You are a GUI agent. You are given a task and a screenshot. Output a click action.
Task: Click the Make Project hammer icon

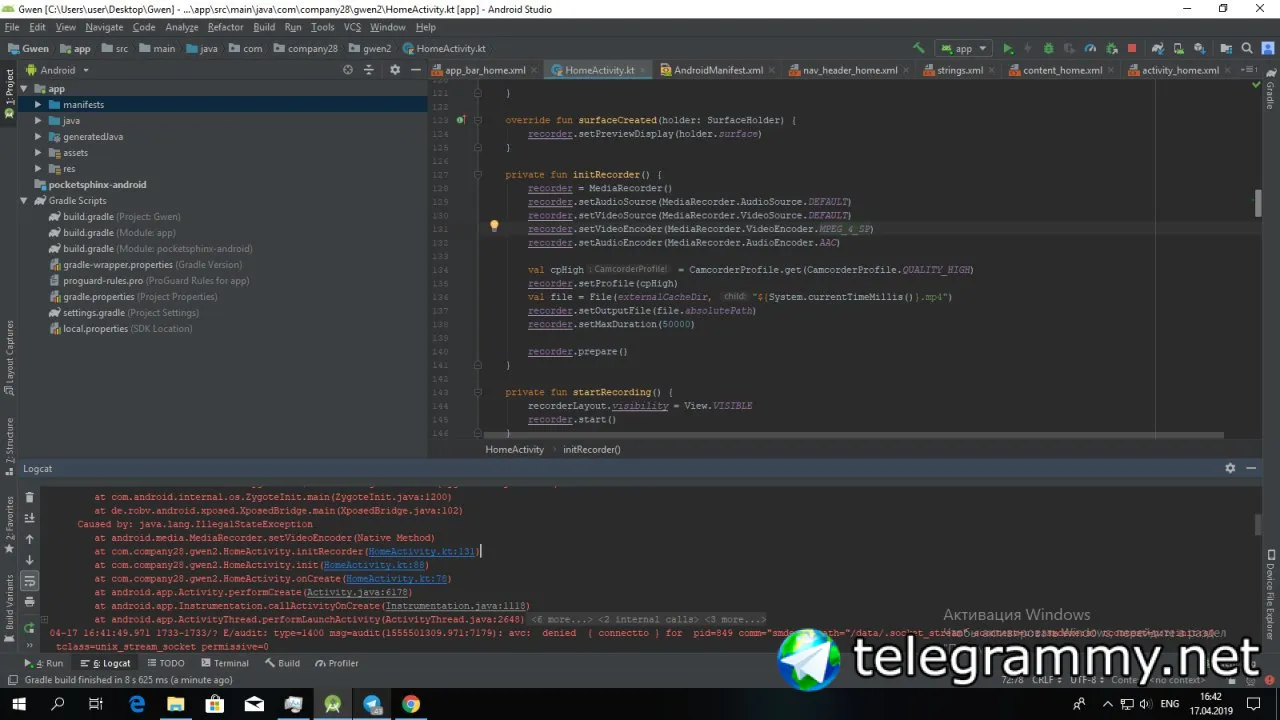click(x=919, y=48)
